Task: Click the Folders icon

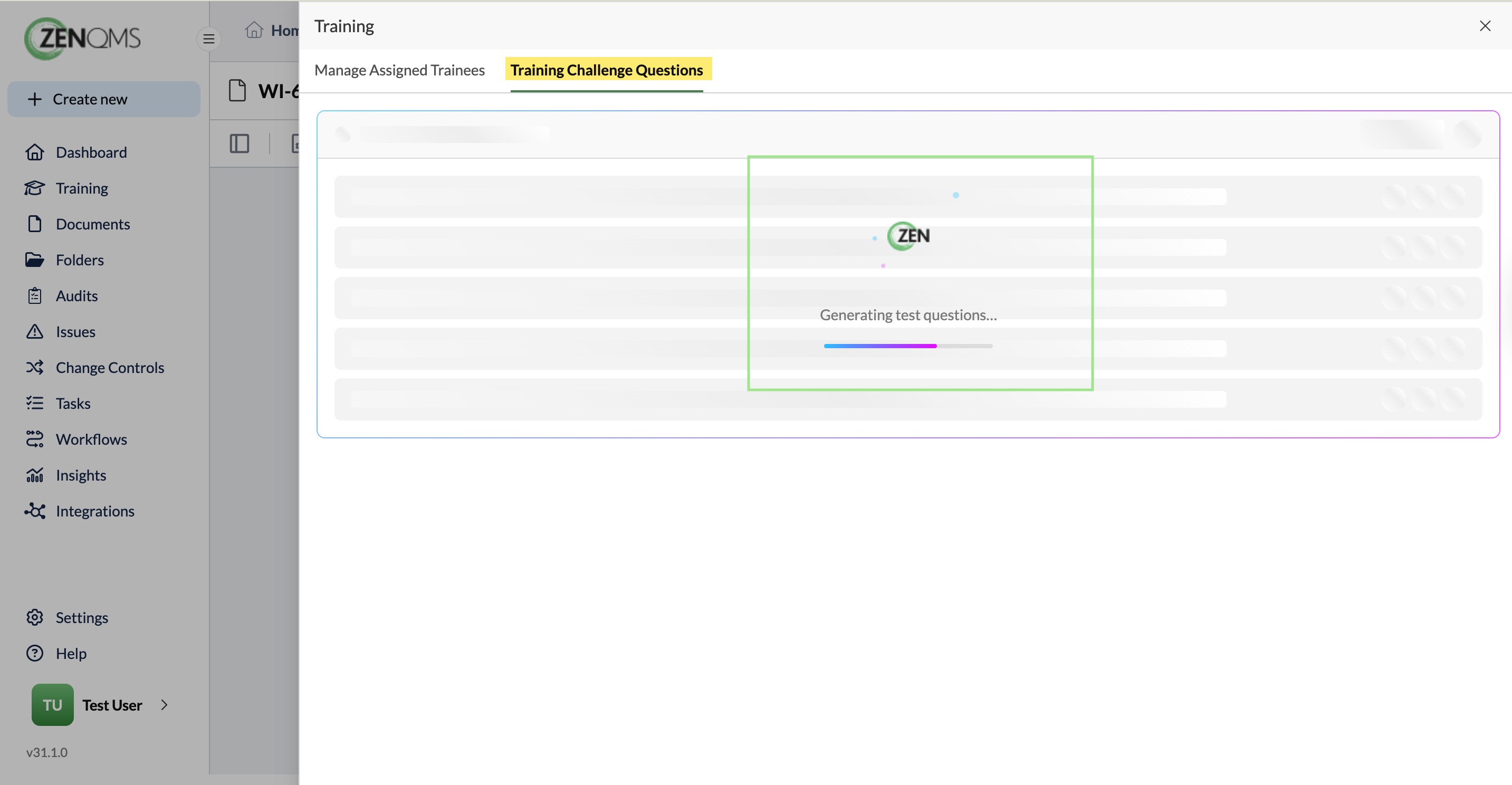Action: [35, 260]
